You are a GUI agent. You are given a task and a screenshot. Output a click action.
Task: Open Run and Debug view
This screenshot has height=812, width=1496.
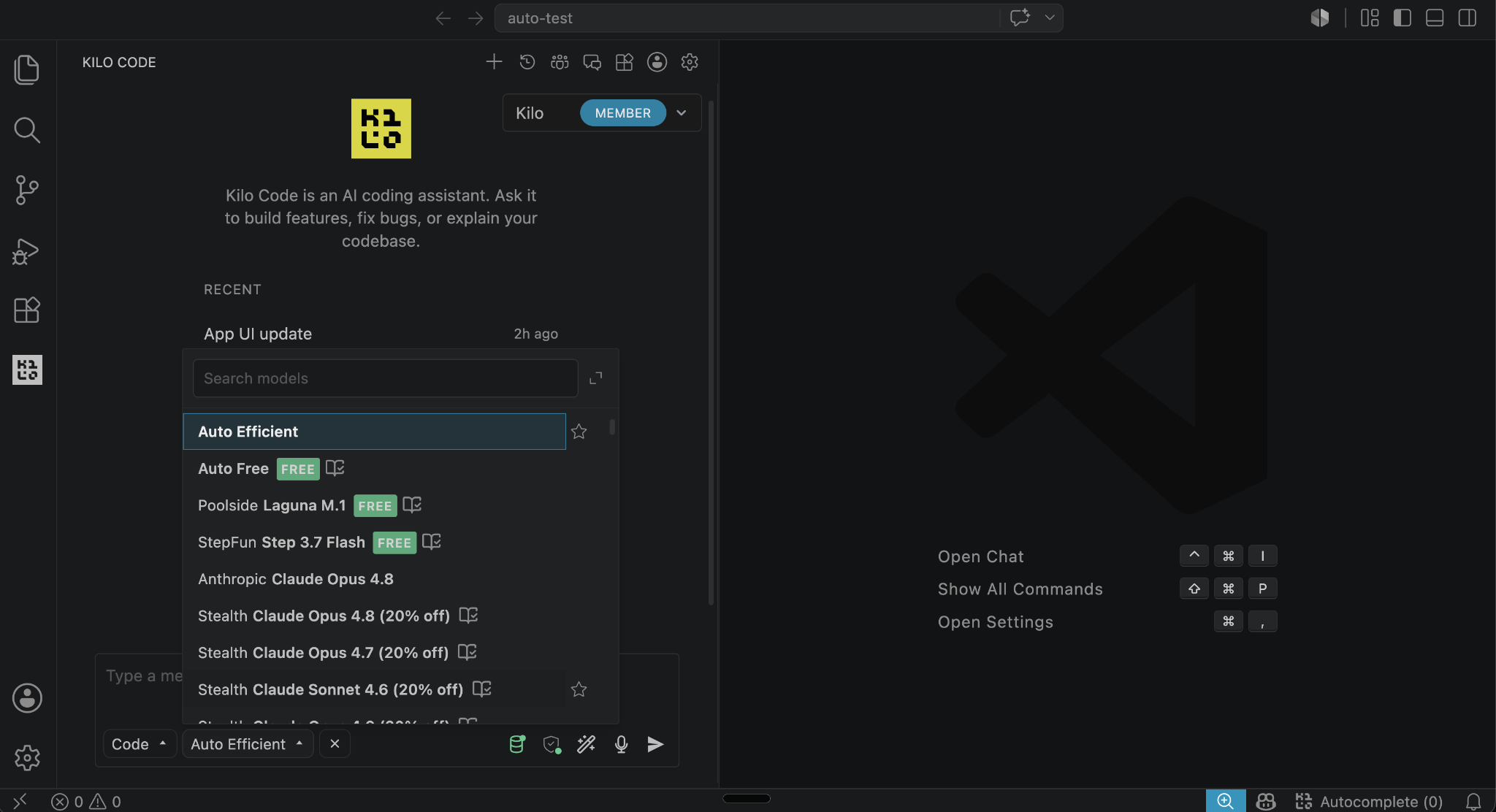coord(27,250)
